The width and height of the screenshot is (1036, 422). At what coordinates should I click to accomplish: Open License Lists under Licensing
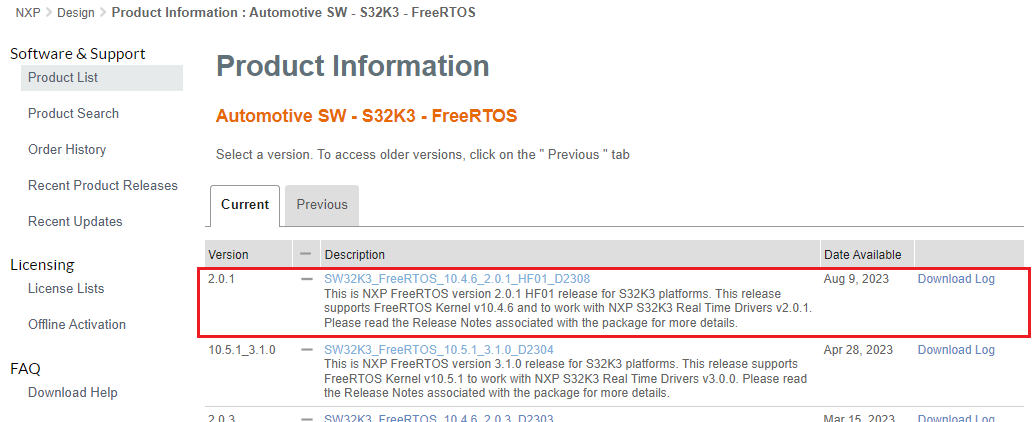tap(66, 289)
